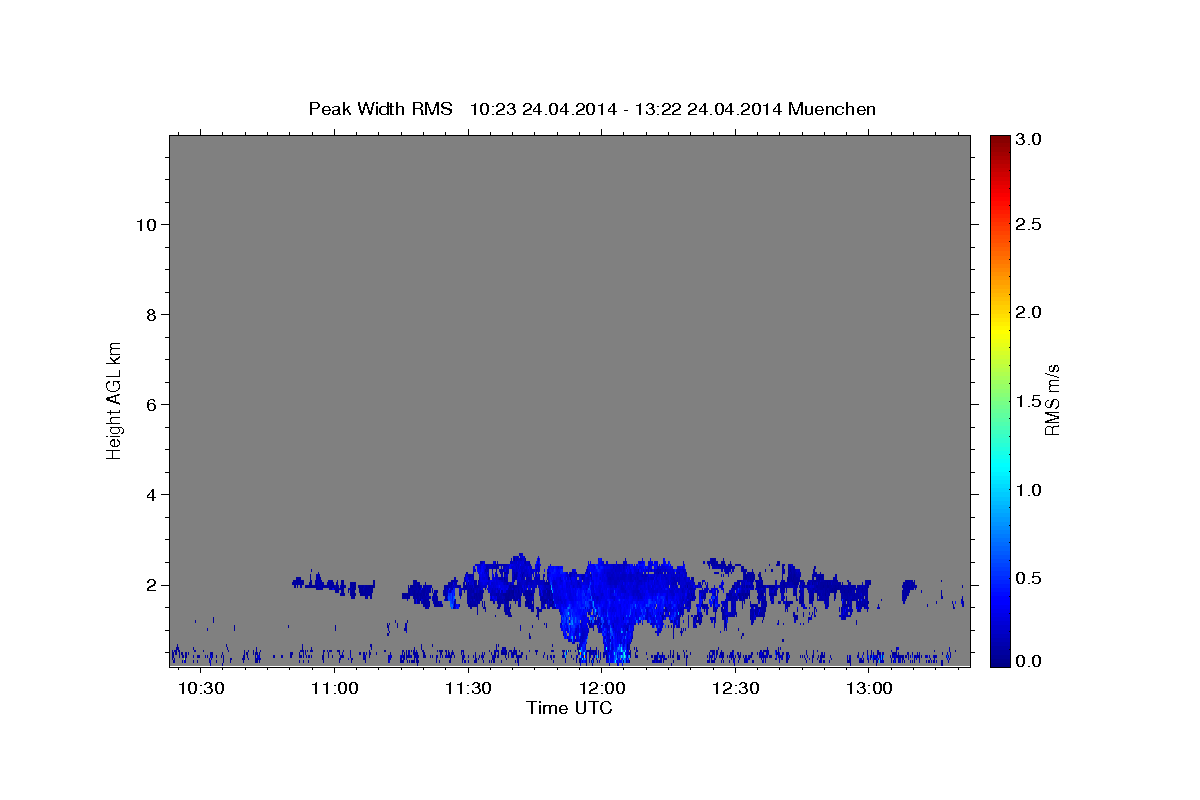This screenshot has height=800, width=1200.
Task: Click the height axis label 10
Action: (x=145, y=224)
